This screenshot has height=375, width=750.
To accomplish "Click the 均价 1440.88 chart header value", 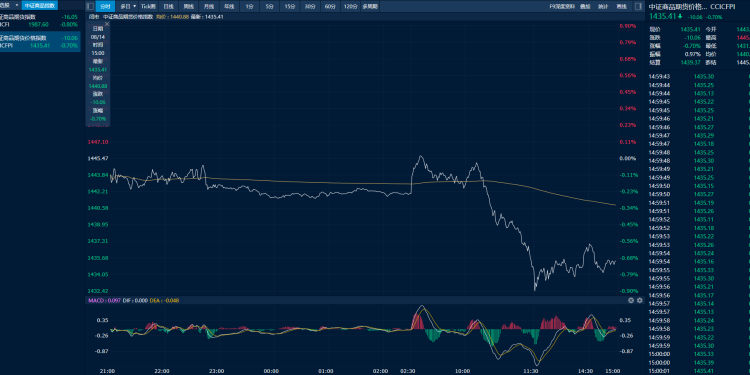I will click(172, 17).
